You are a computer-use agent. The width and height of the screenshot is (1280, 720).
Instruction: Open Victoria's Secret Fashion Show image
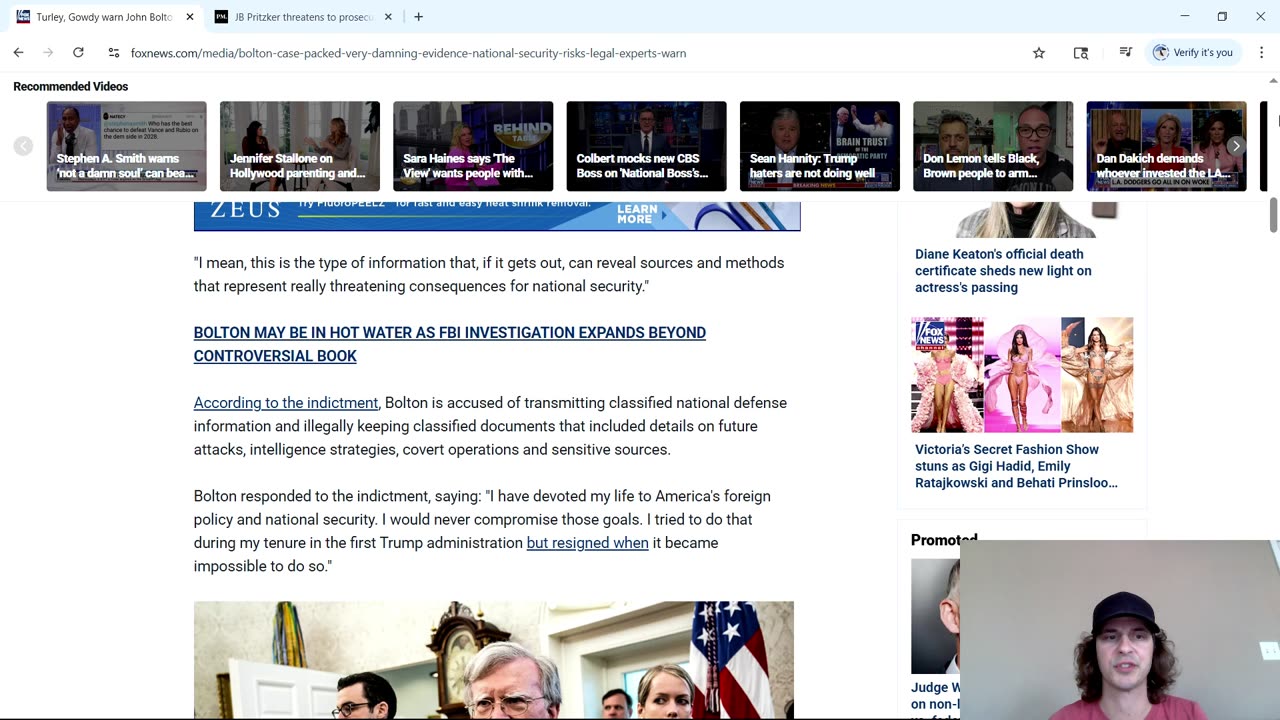tap(1022, 375)
